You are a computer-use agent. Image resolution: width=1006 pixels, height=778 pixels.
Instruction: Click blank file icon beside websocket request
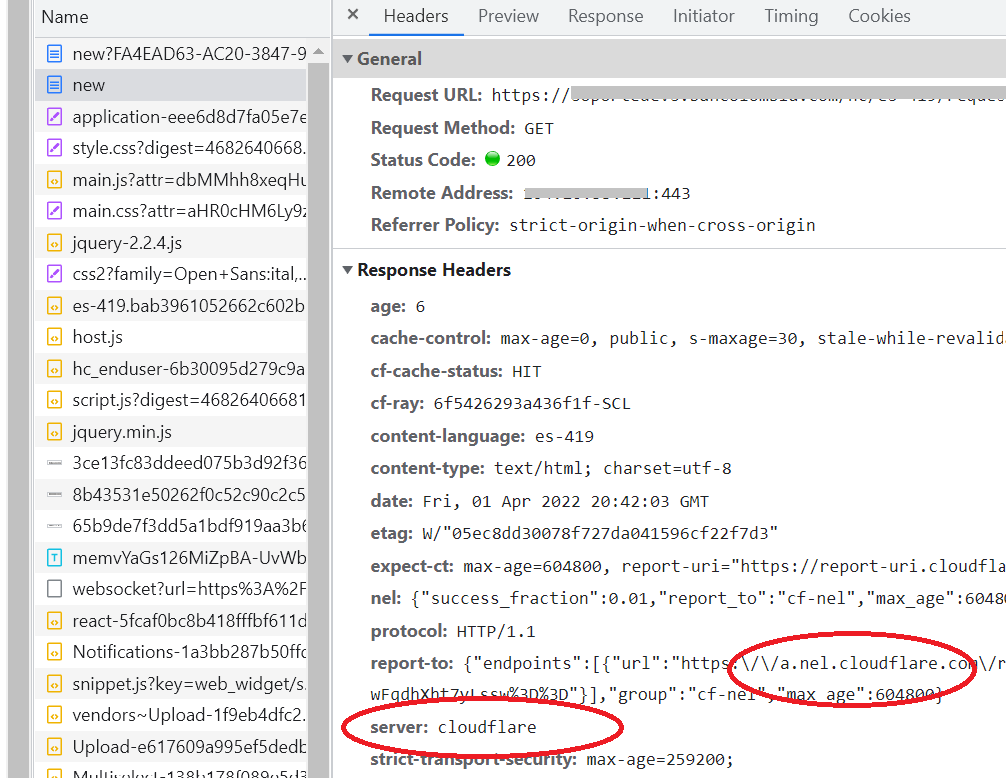(54, 589)
